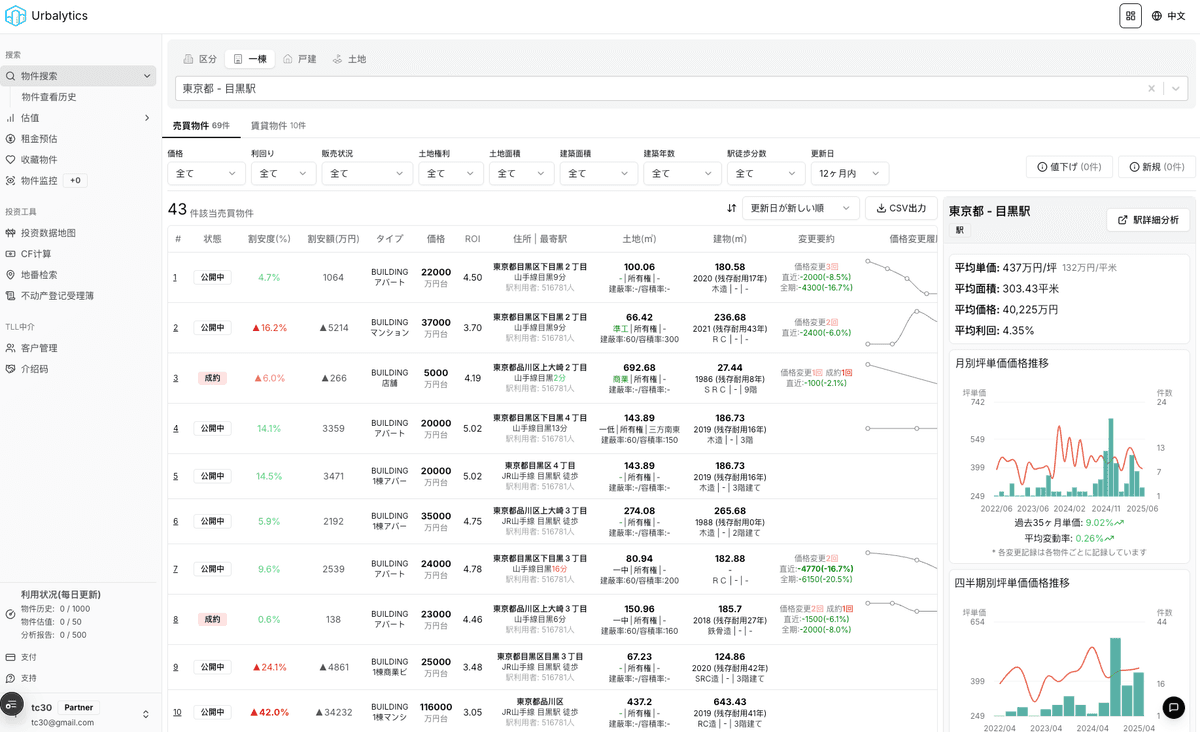Open the 建築面積 filter dropdown
The image size is (1200, 732).
[x=598, y=174]
